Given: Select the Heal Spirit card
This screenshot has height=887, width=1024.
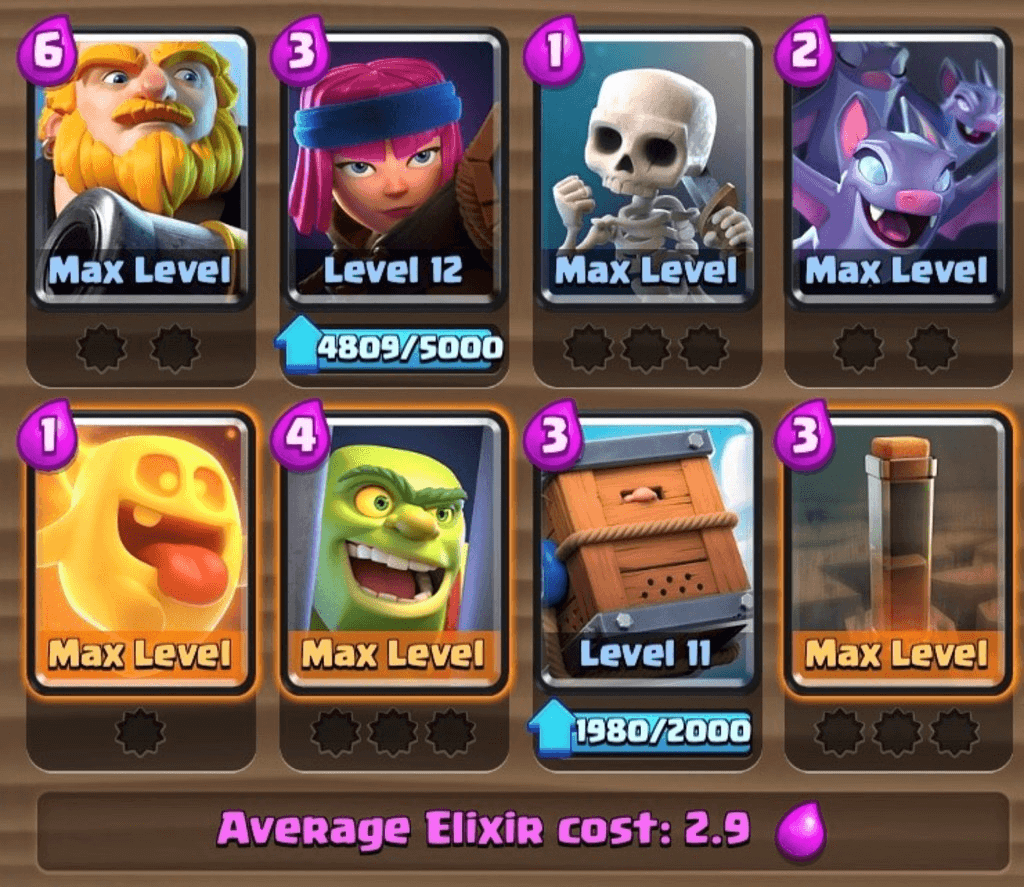Looking at the screenshot, I should point(141,553).
